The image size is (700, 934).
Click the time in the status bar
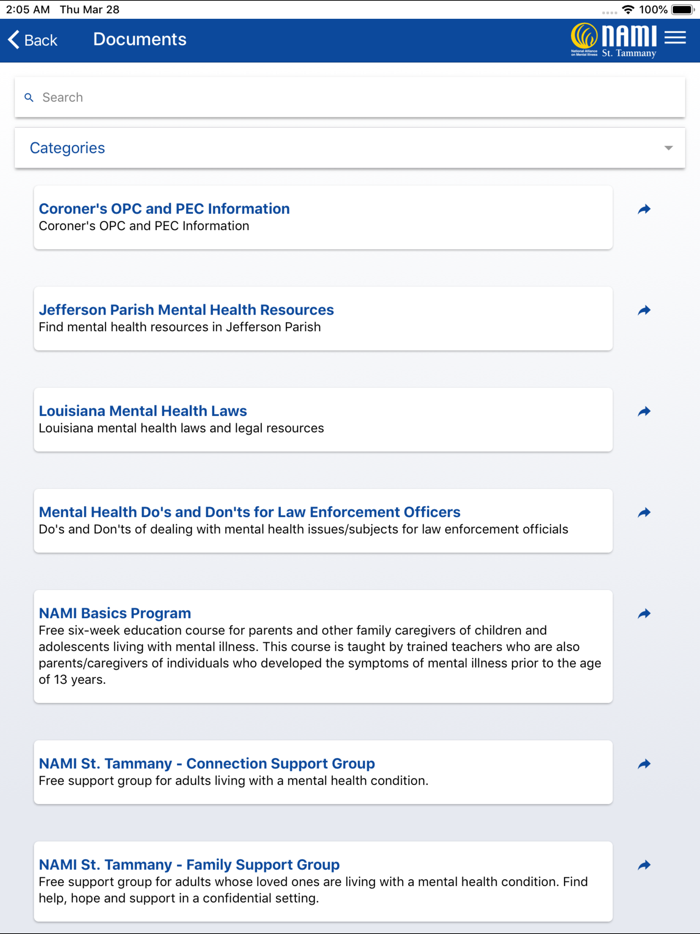[28, 10]
